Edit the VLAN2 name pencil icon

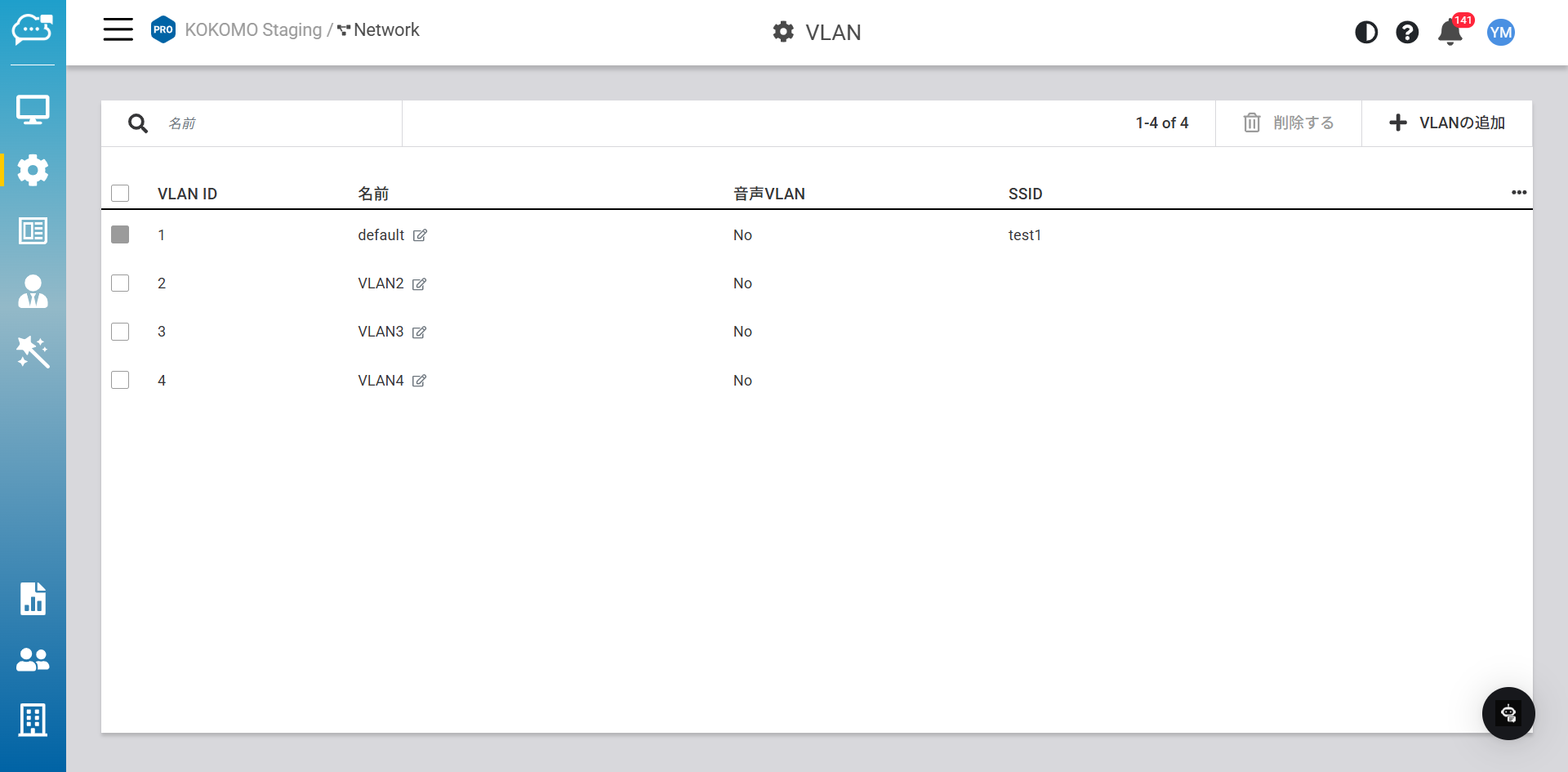pyautogui.click(x=420, y=284)
